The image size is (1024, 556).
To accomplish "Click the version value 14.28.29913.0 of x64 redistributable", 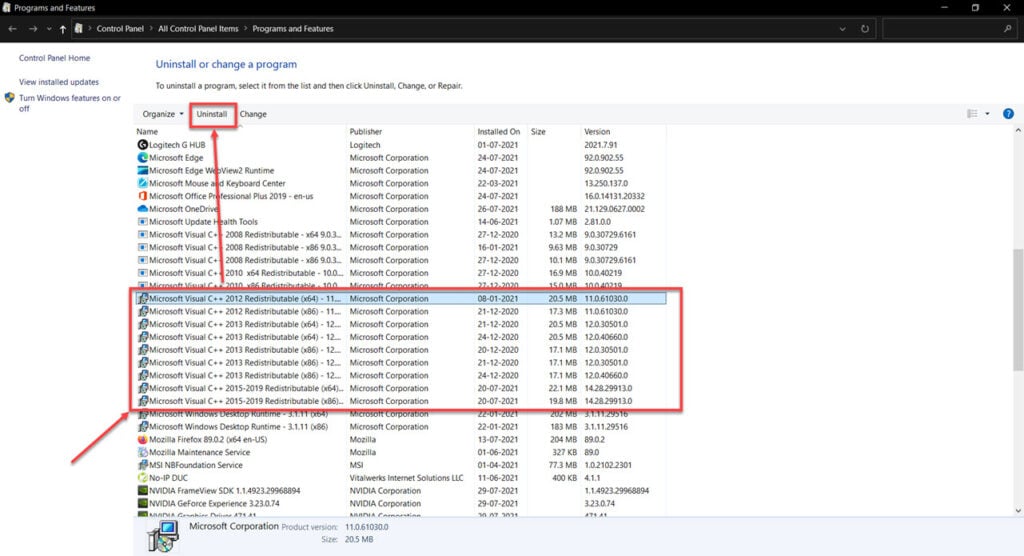I will pos(608,388).
